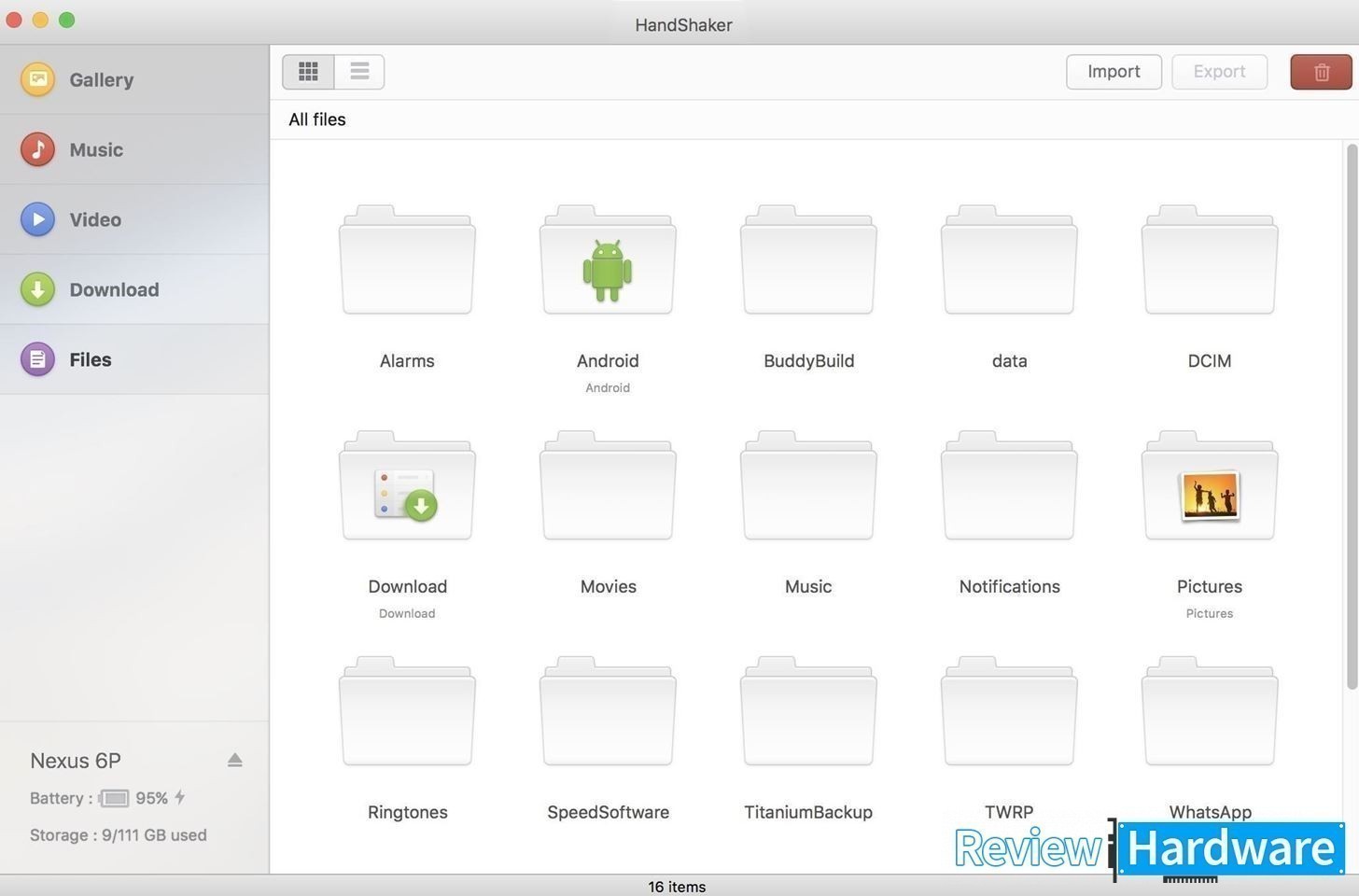The height and width of the screenshot is (896, 1359).
Task: Select the Ringtones folder icon
Action: click(x=407, y=711)
